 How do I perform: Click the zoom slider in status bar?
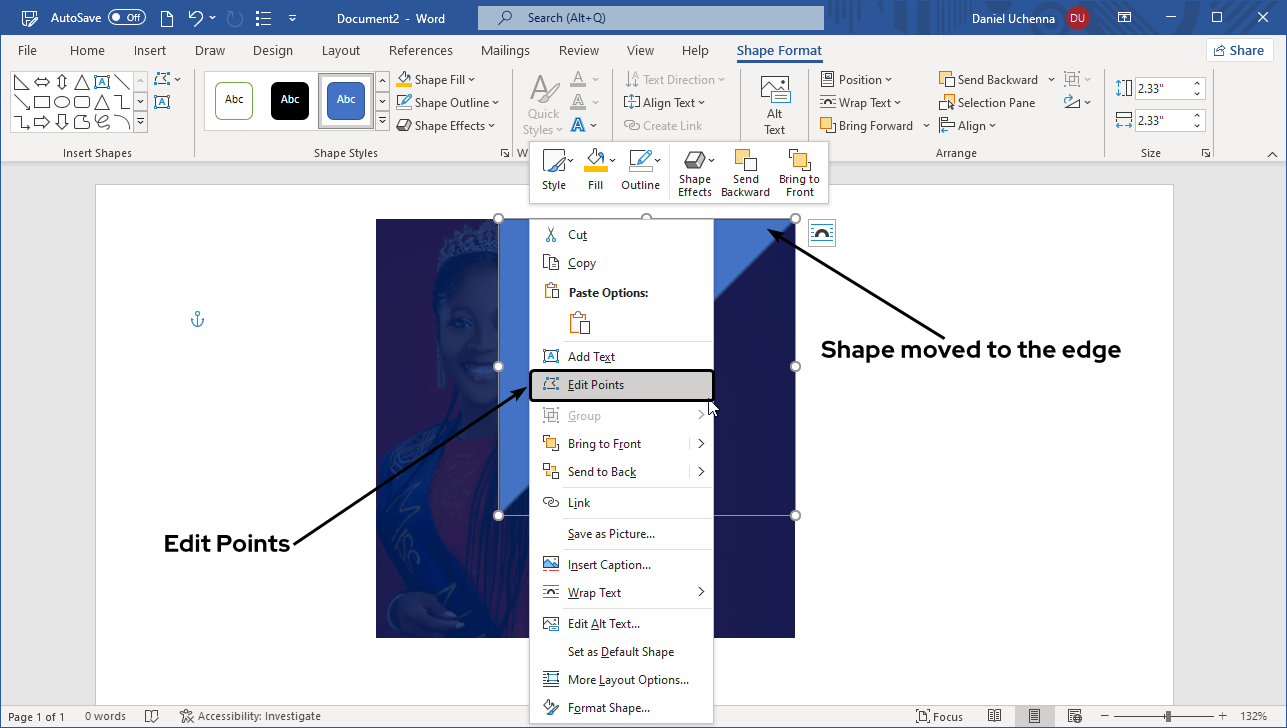[1167, 716]
